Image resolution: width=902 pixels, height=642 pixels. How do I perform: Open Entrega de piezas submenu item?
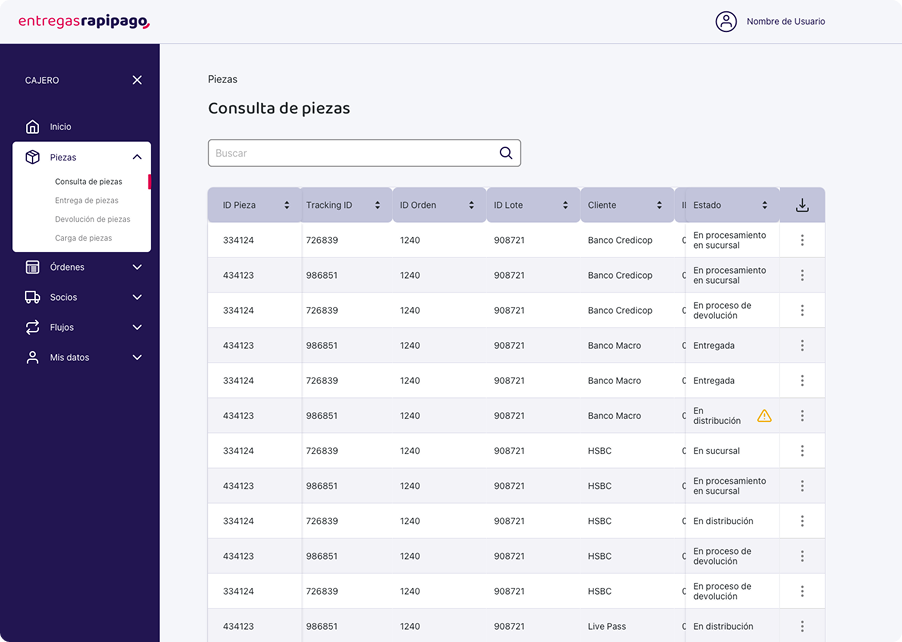coord(86,200)
